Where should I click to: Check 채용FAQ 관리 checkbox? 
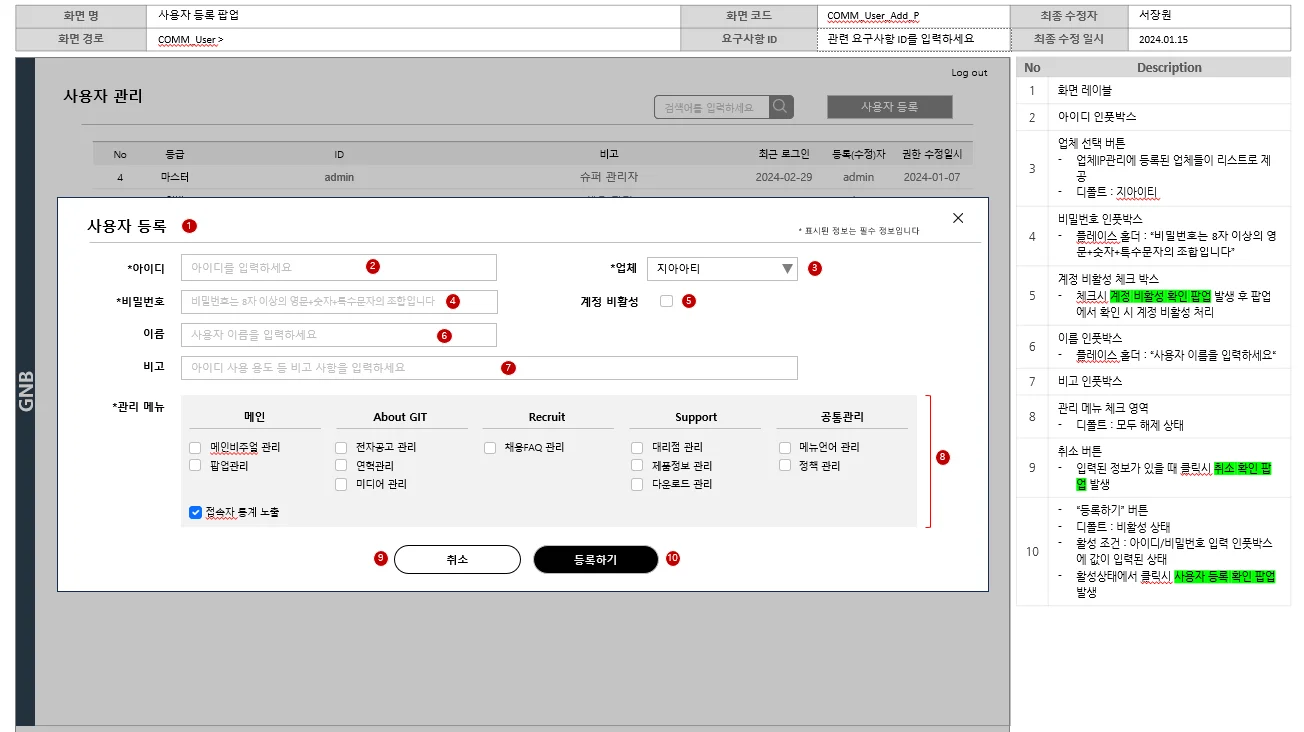coord(490,447)
